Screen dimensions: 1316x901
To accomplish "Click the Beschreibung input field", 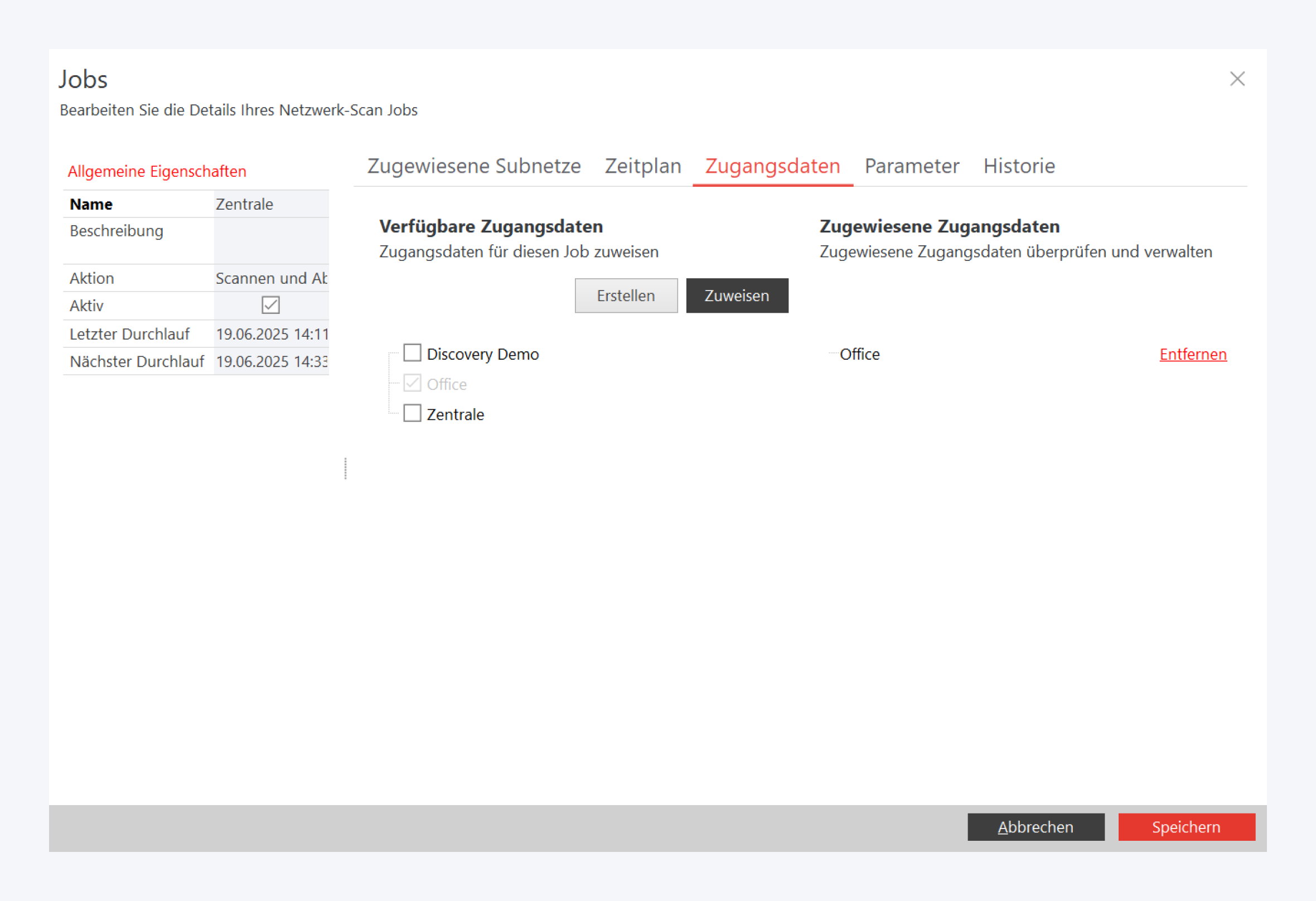I will (x=270, y=240).
